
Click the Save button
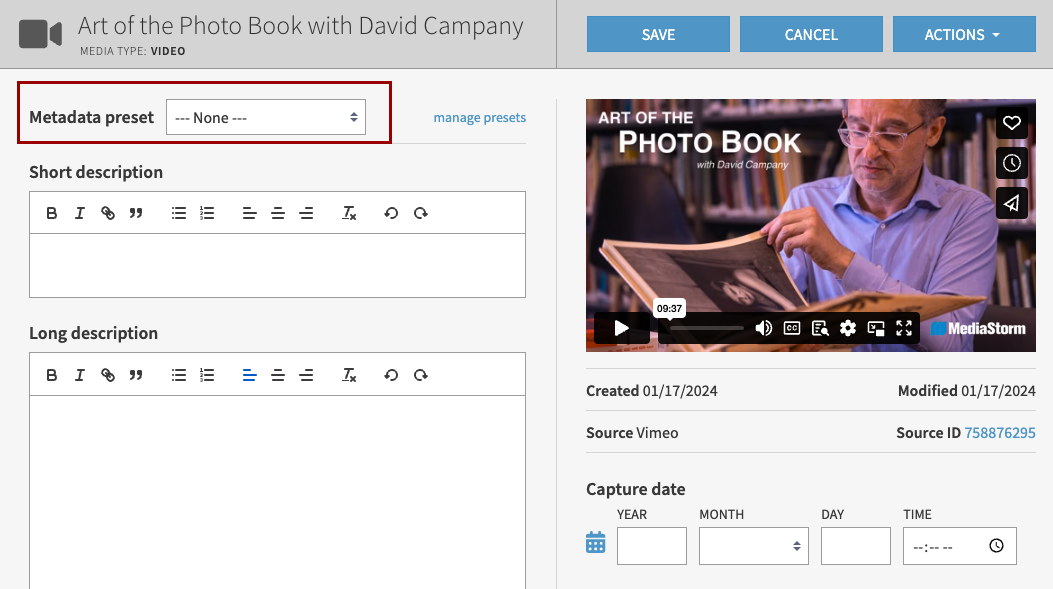[x=658, y=35]
